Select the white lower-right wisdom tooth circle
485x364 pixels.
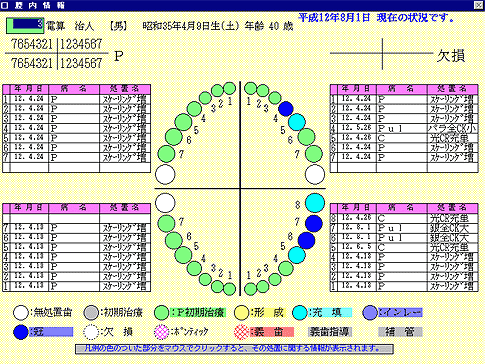click(x=165, y=203)
